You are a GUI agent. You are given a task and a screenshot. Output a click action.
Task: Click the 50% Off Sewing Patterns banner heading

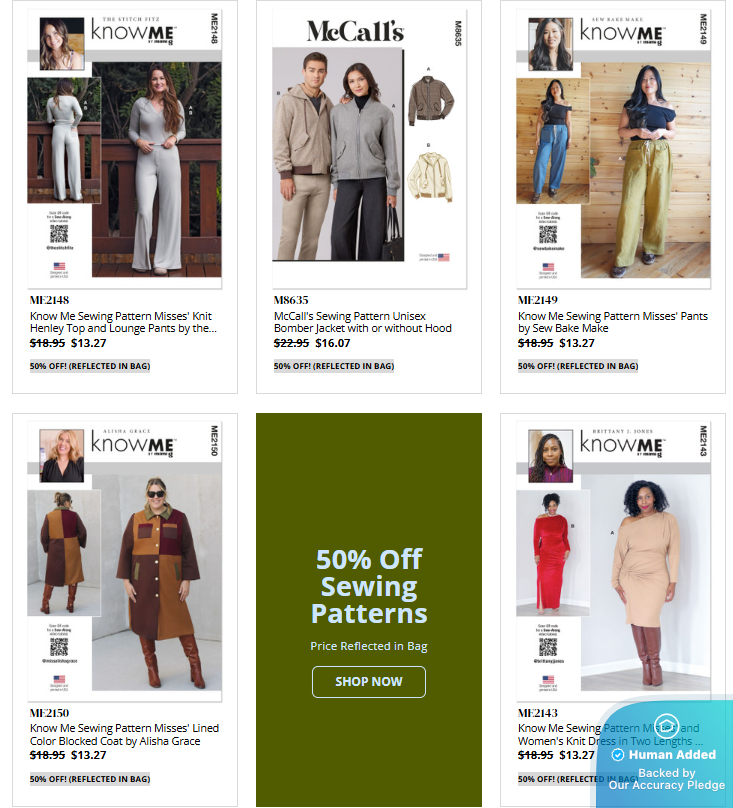[369, 586]
